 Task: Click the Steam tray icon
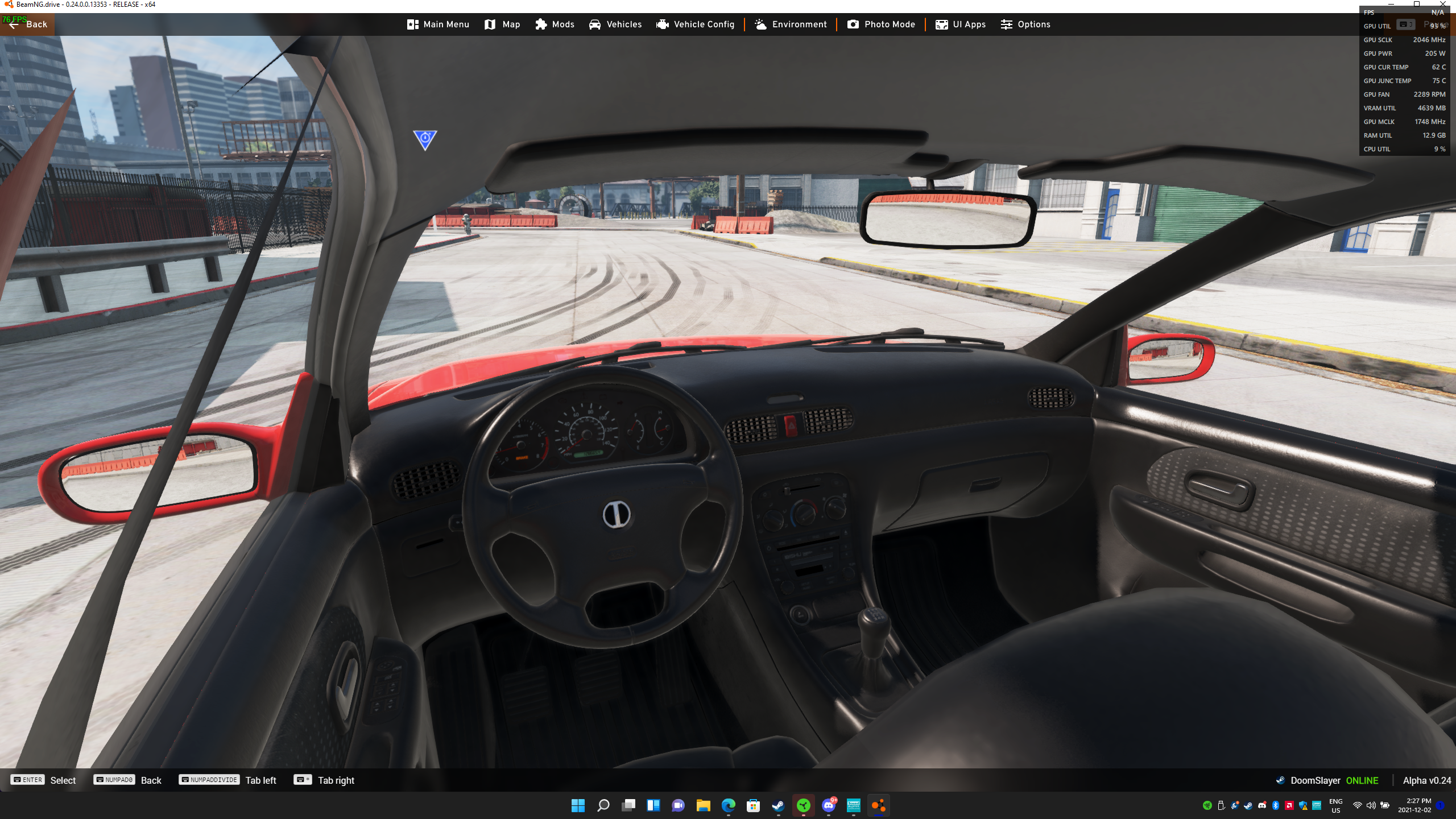pyautogui.click(x=1248, y=805)
